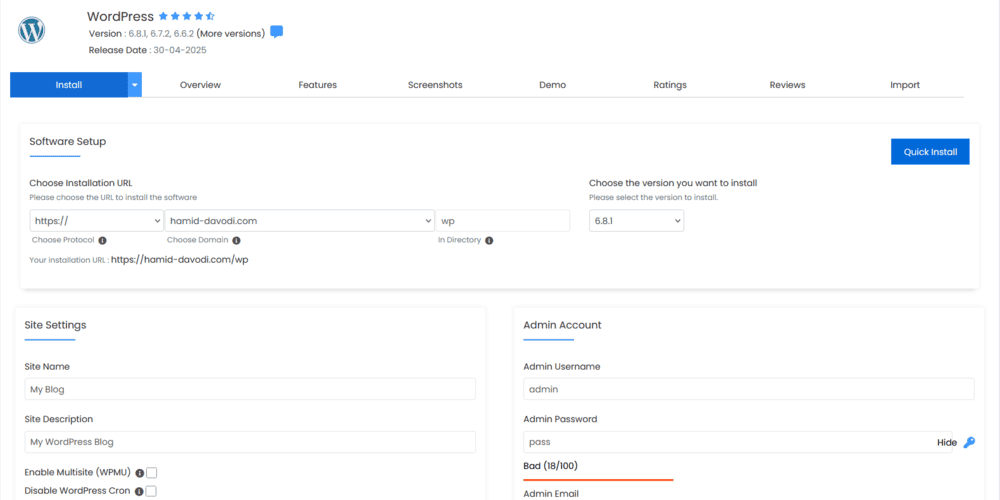Click the More versions link
Screen dimensions: 1000x500
(x=230, y=33)
